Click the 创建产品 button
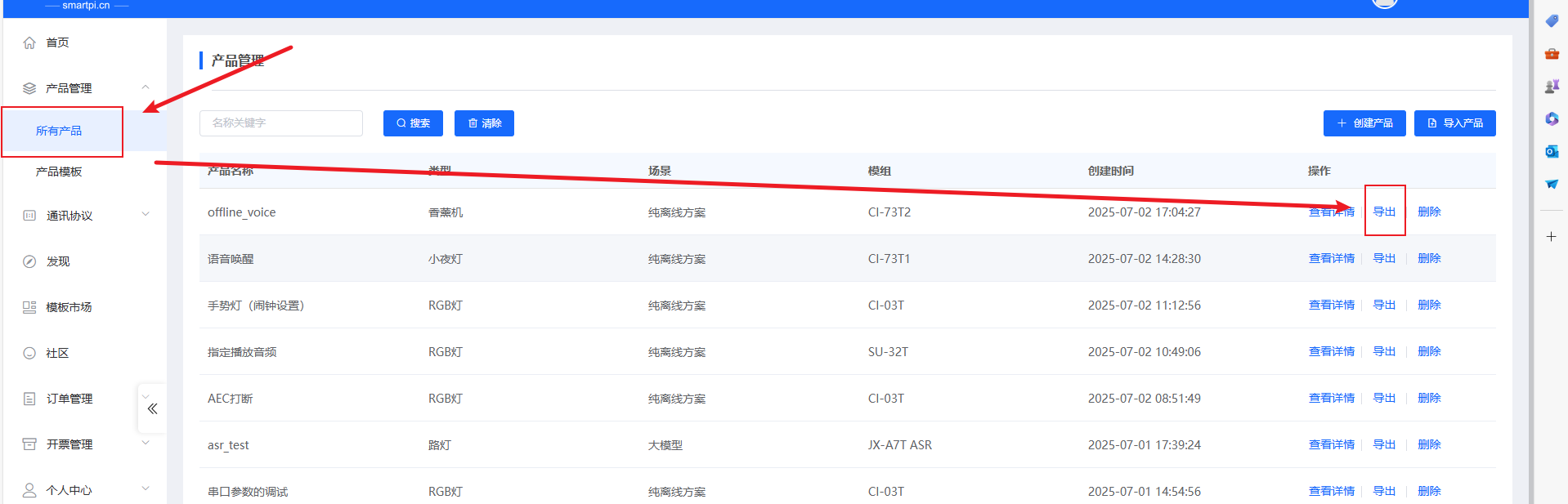Screen dimensions: 1568x504 [x=1364, y=123]
